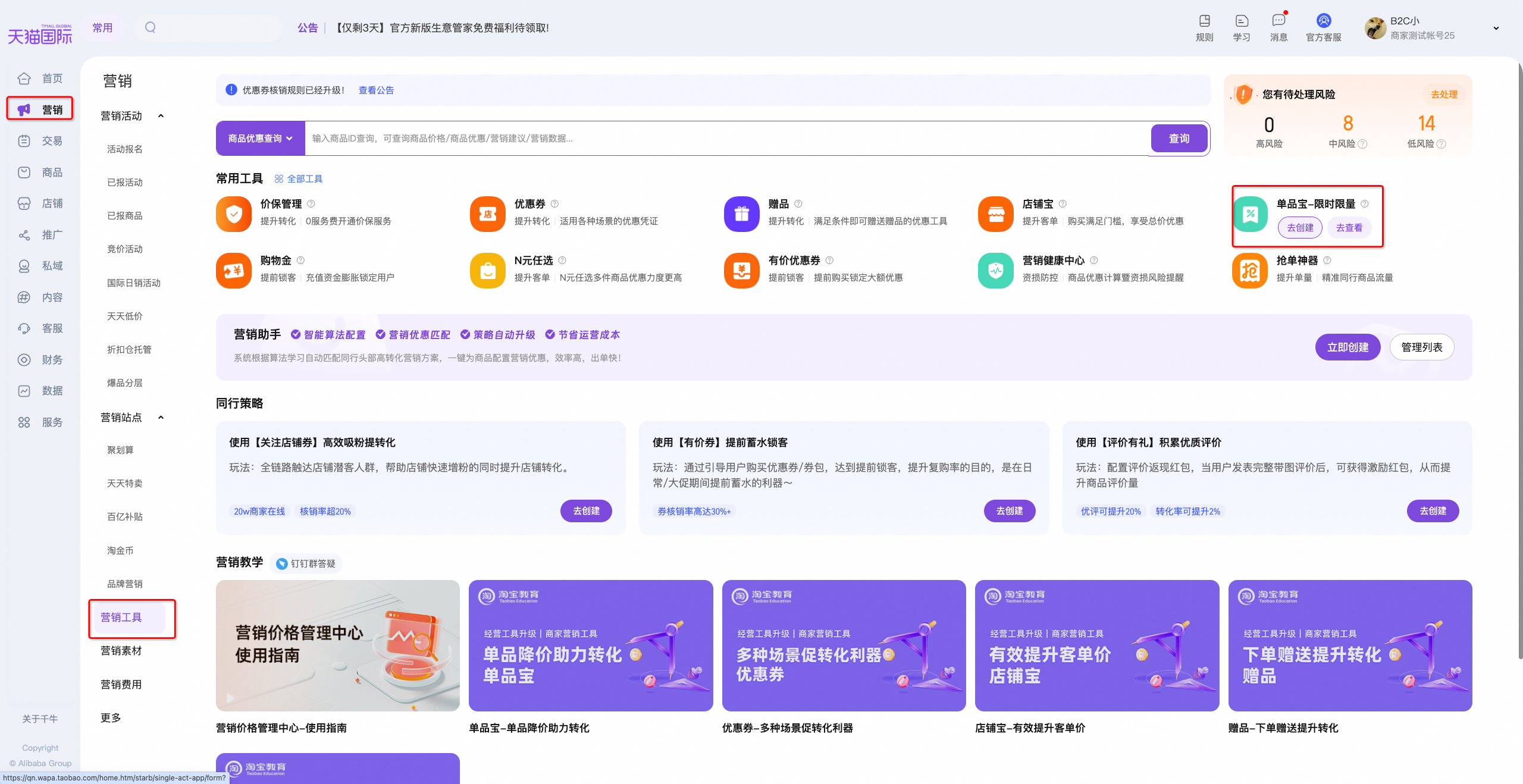Select 聚划算 submenu item
This screenshot has height=784, width=1523.
[x=120, y=450]
